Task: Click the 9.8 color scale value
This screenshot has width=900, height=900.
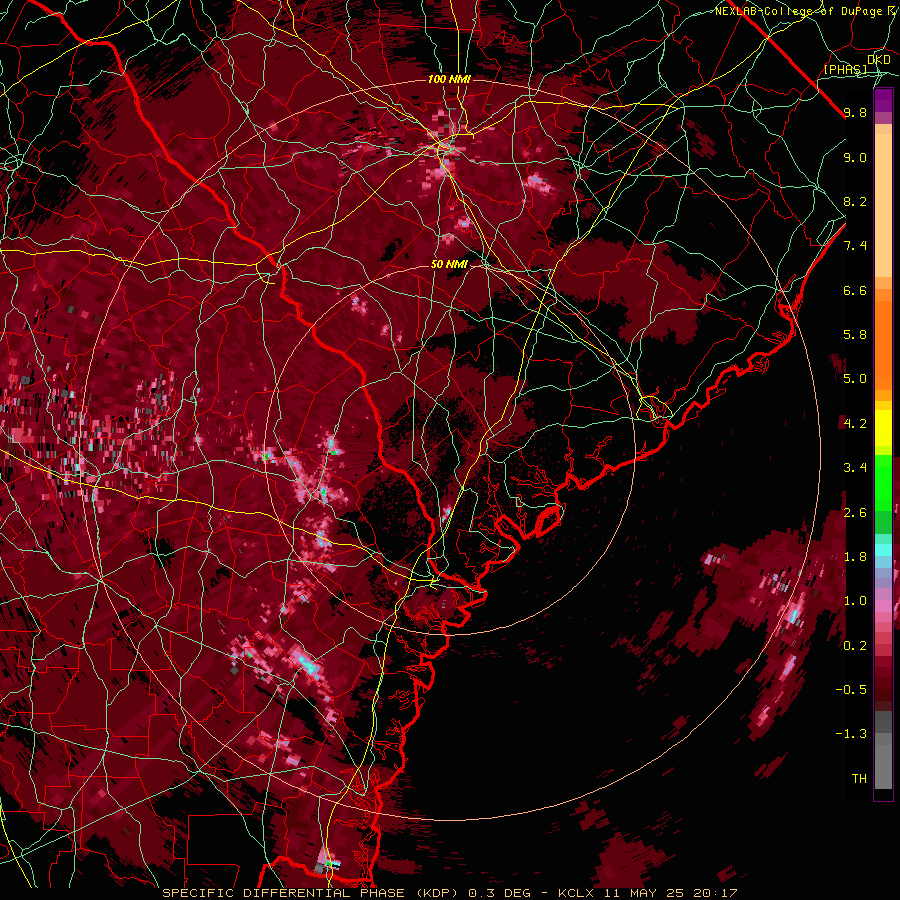Action: click(855, 112)
